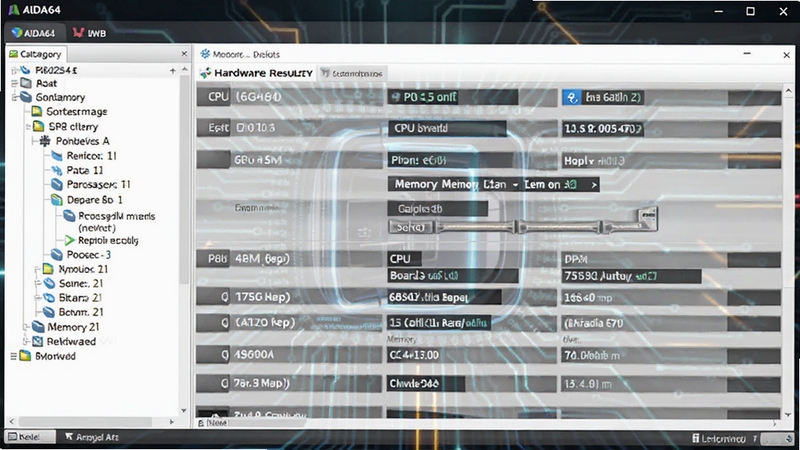Select the 75B90 Aurtoy cell
The height and width of the screenshot is (450, 800).
point(631,276)
